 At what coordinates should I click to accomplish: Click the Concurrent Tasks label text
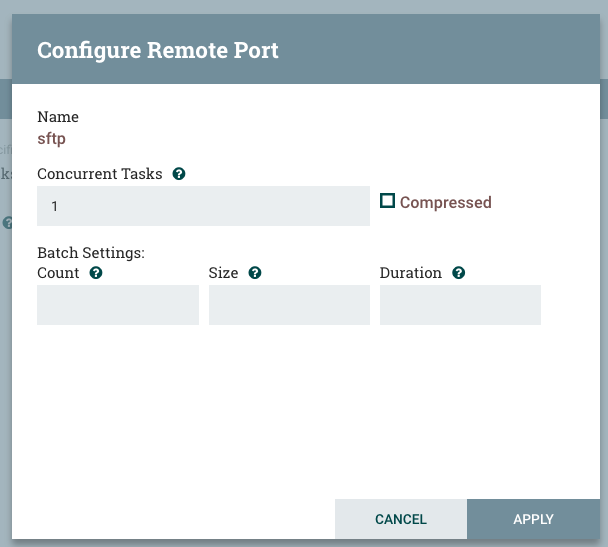click(x=99, y=173)
